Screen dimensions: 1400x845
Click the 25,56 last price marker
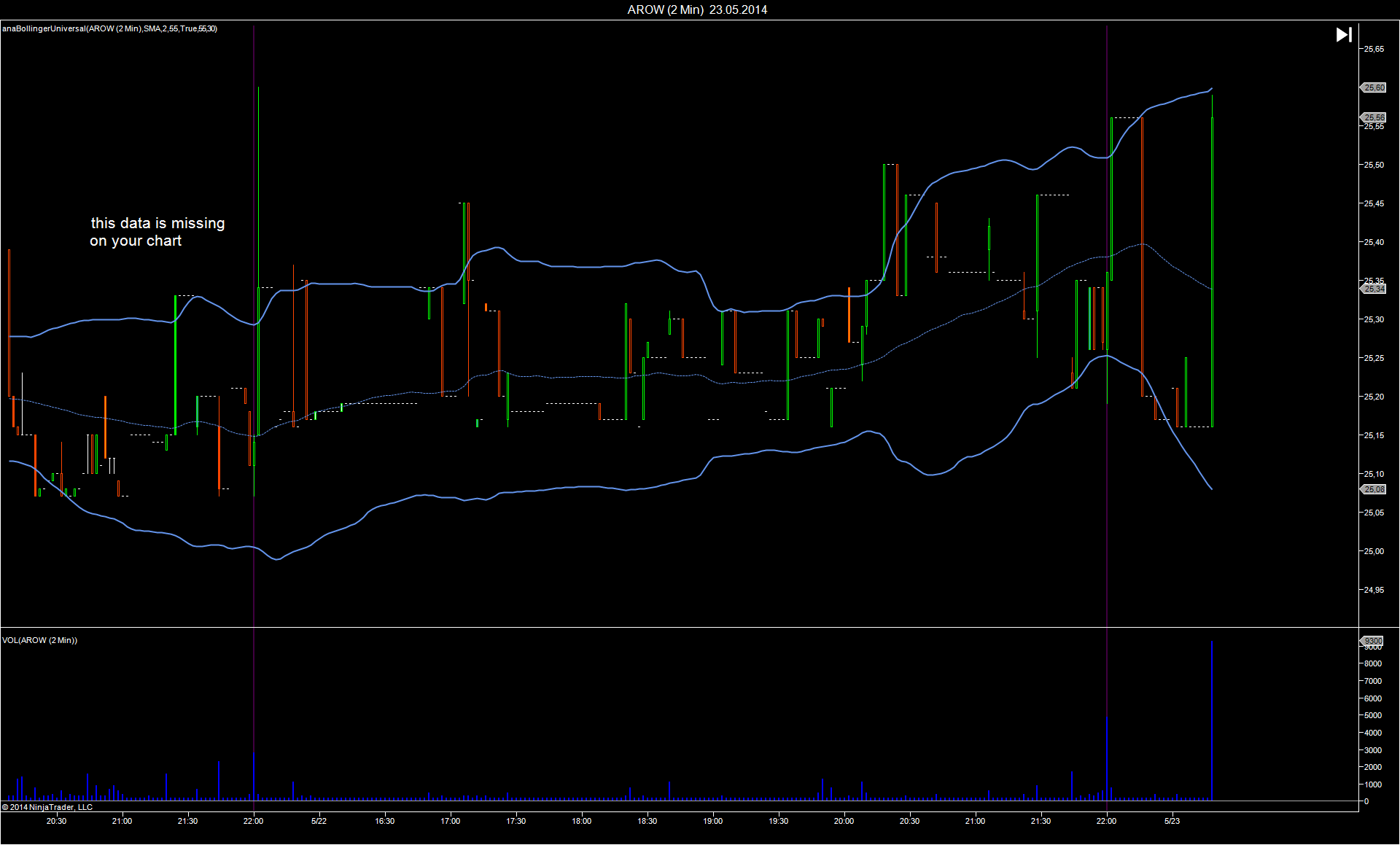[1374, 117]
